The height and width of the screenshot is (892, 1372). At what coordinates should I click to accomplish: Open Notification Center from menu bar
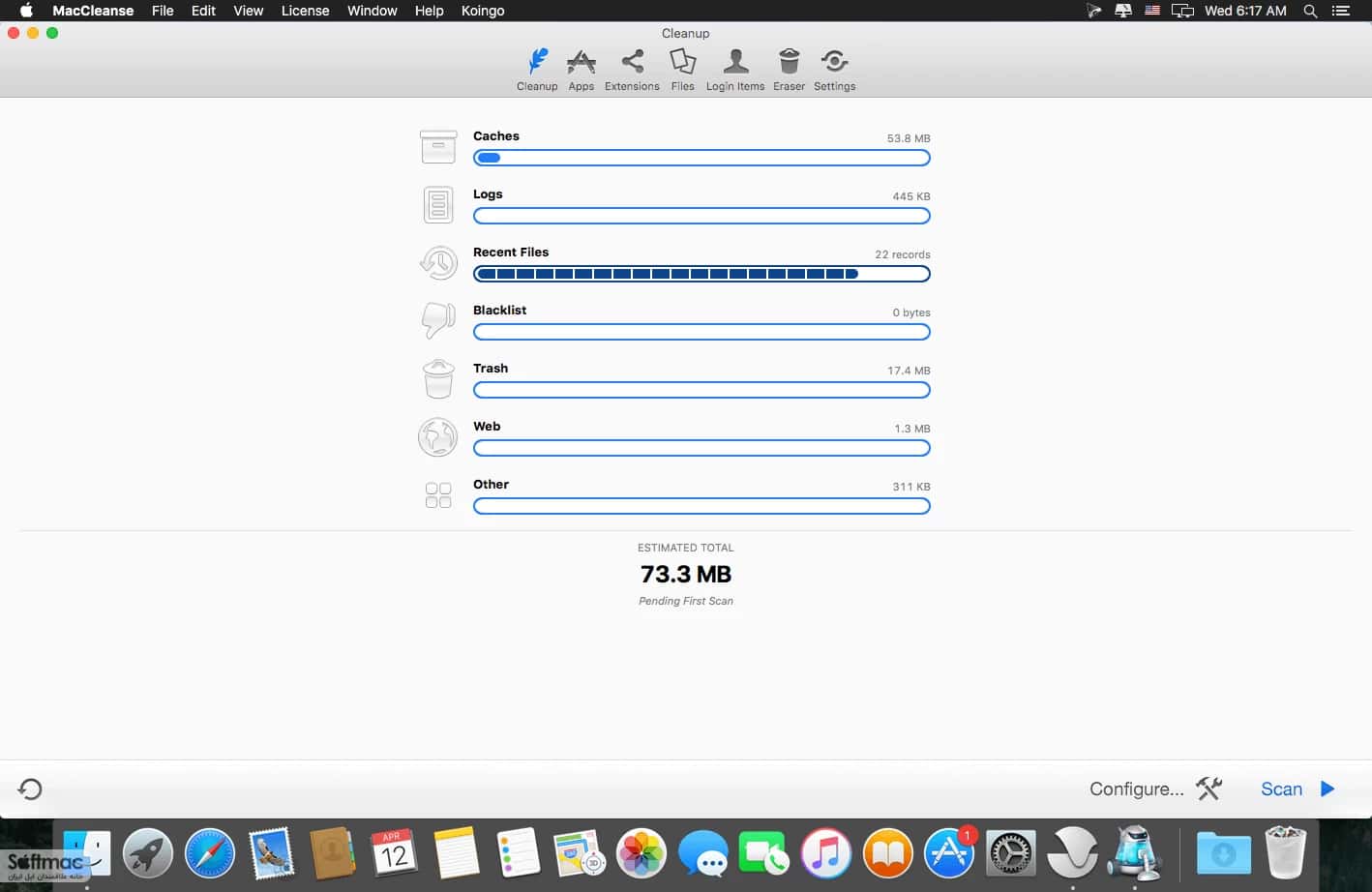pyautogui.click(x=1340, y=11)
